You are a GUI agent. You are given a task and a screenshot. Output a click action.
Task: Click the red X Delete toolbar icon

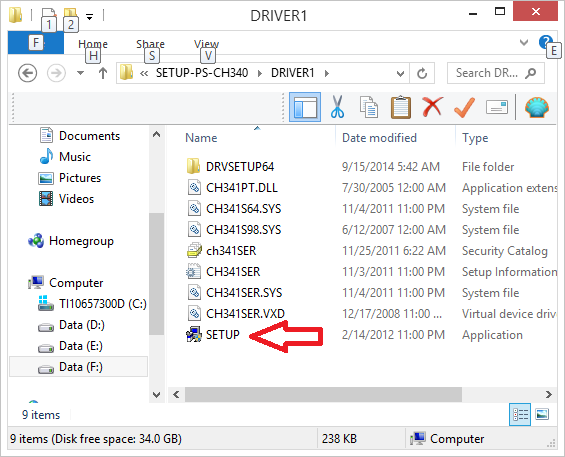pos(432,107)
